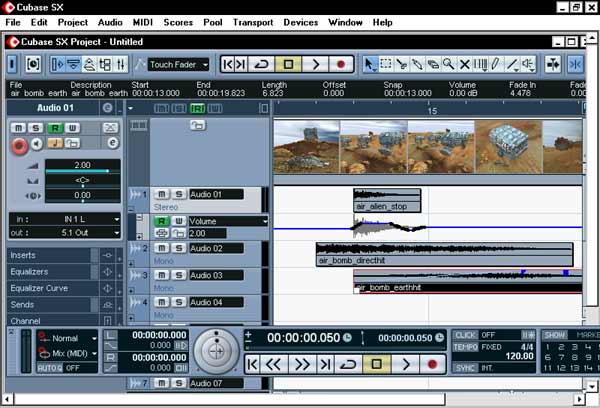This screenshot has height=408, width=600.
Task: Mute the Audio 02 track
Action: 163,247
